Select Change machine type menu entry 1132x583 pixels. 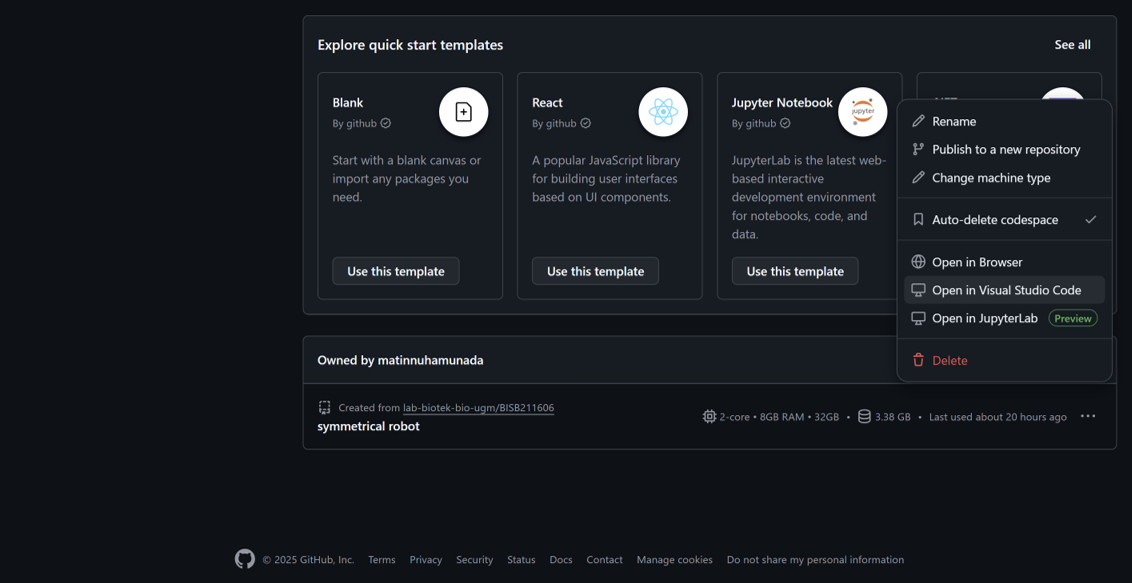click(x=990, y=178)
